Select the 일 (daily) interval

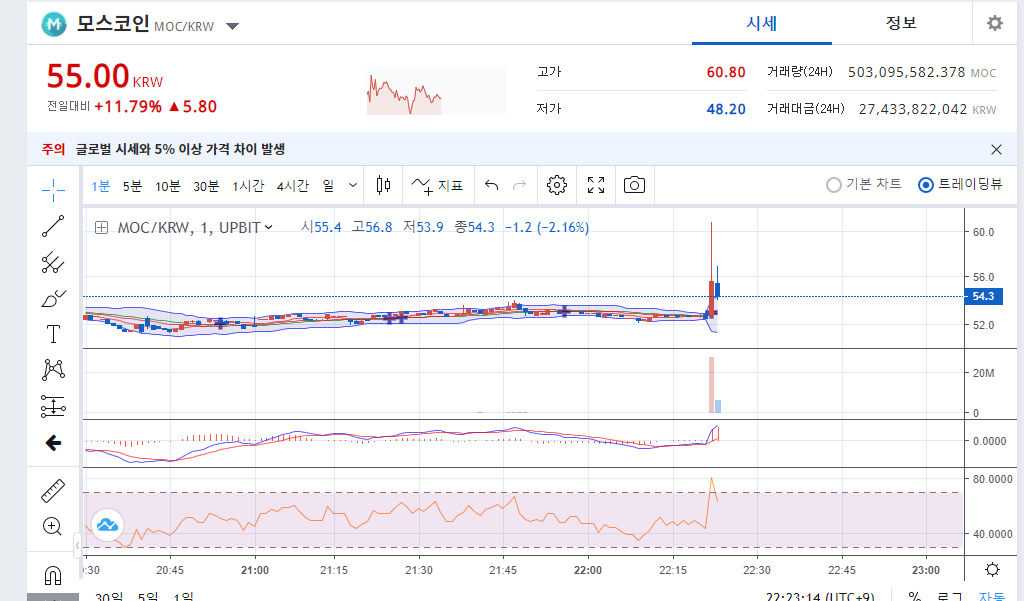tap(328, 186)
